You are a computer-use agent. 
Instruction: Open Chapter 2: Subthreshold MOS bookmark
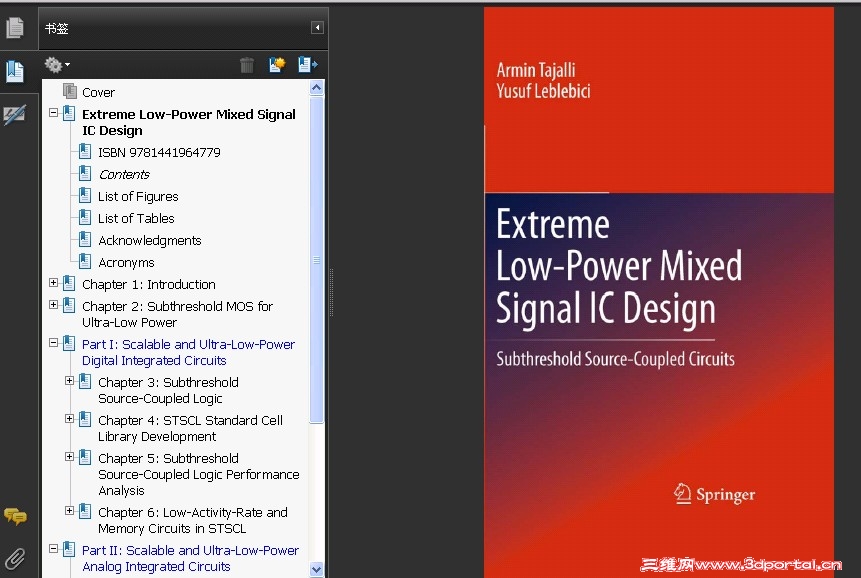(x=177, y=314)
